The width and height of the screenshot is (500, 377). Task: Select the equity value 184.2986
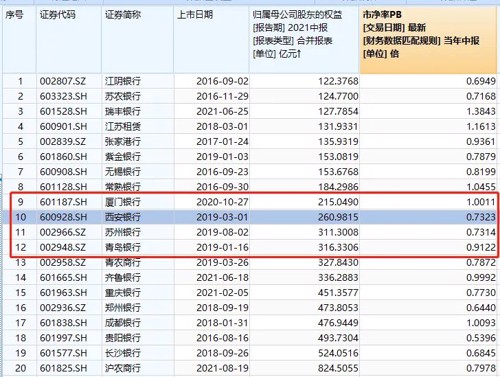[338, 187]
